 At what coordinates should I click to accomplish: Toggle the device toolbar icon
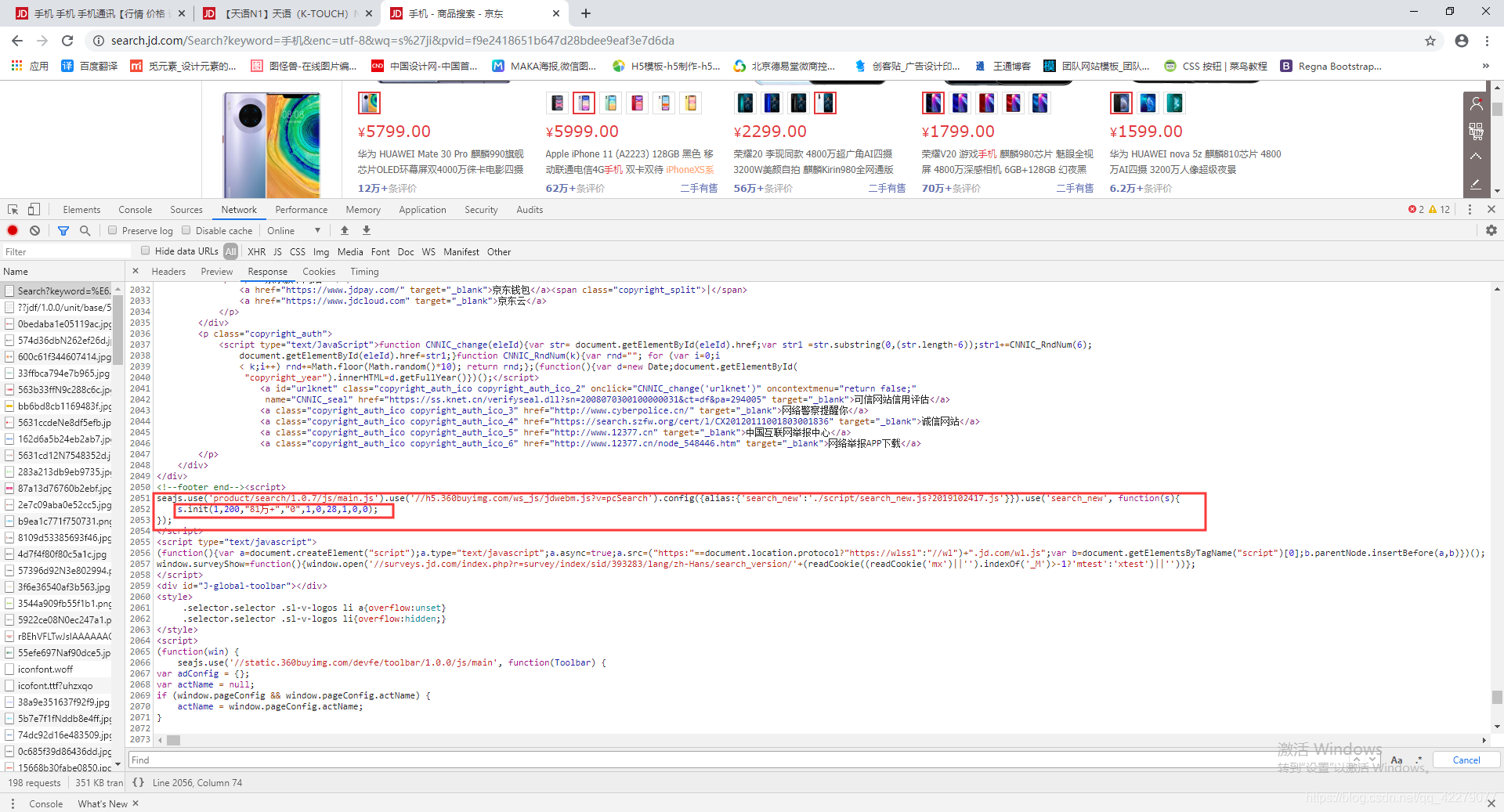click(34, 209)
